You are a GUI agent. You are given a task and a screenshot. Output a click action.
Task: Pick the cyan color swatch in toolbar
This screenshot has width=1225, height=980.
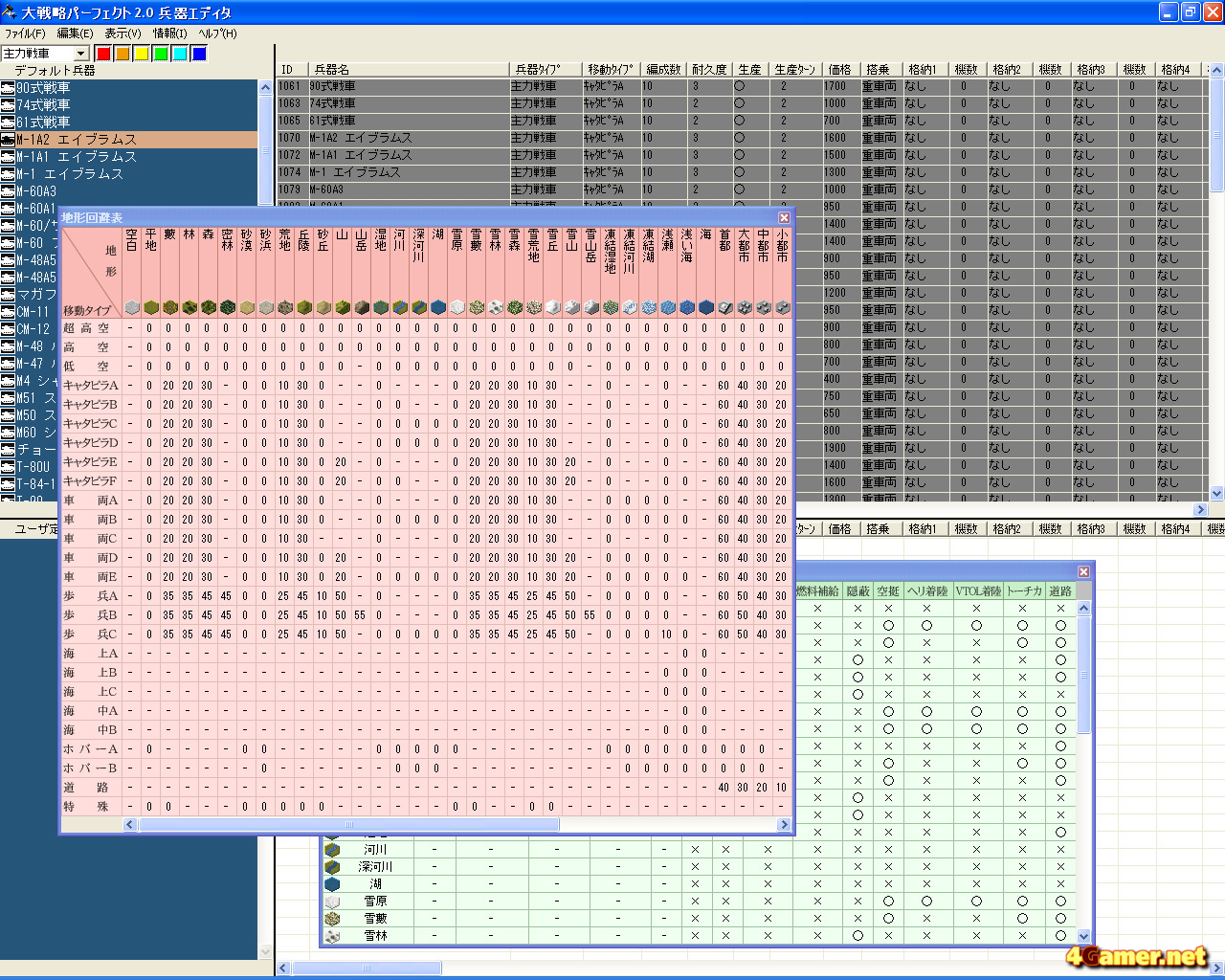coord(180,54)
